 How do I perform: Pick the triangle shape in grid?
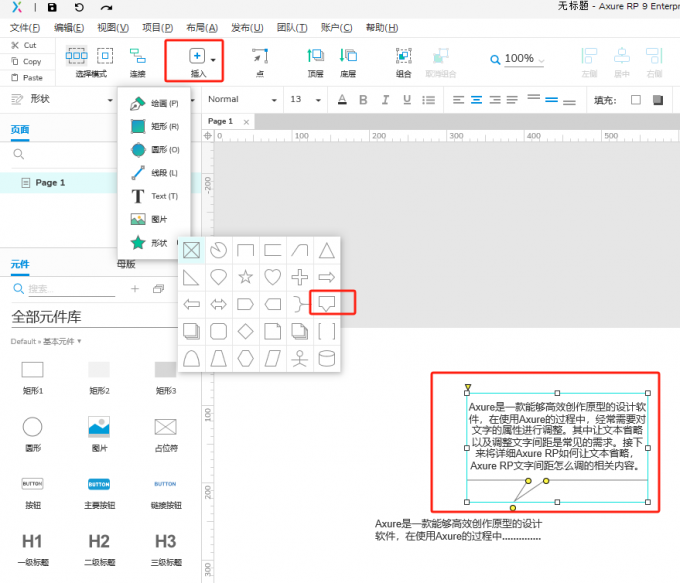(327, 250)
